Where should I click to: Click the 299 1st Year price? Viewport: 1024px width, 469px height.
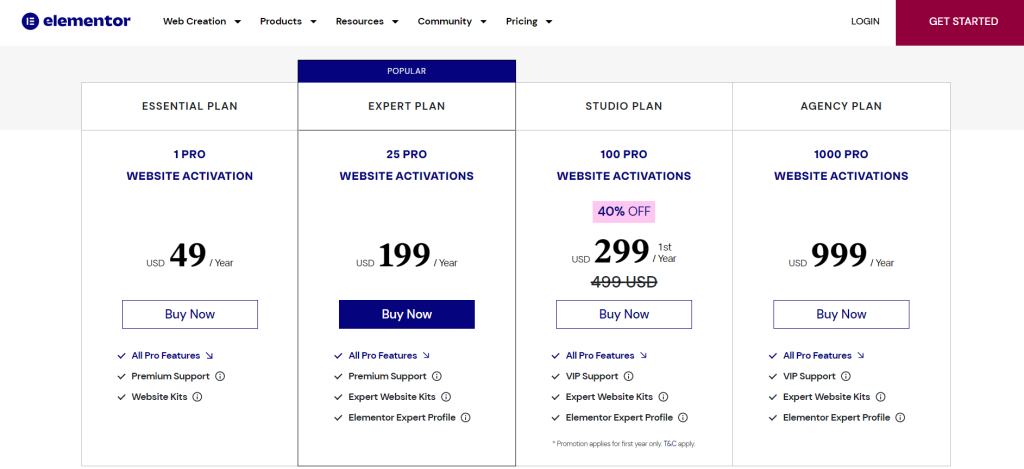[x=624, y=252]
